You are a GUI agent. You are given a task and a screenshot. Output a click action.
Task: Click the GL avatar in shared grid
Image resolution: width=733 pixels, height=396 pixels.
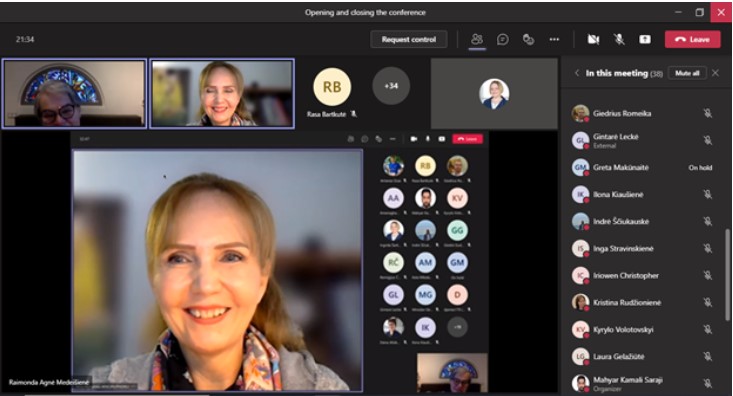click(x=393, y=295)
